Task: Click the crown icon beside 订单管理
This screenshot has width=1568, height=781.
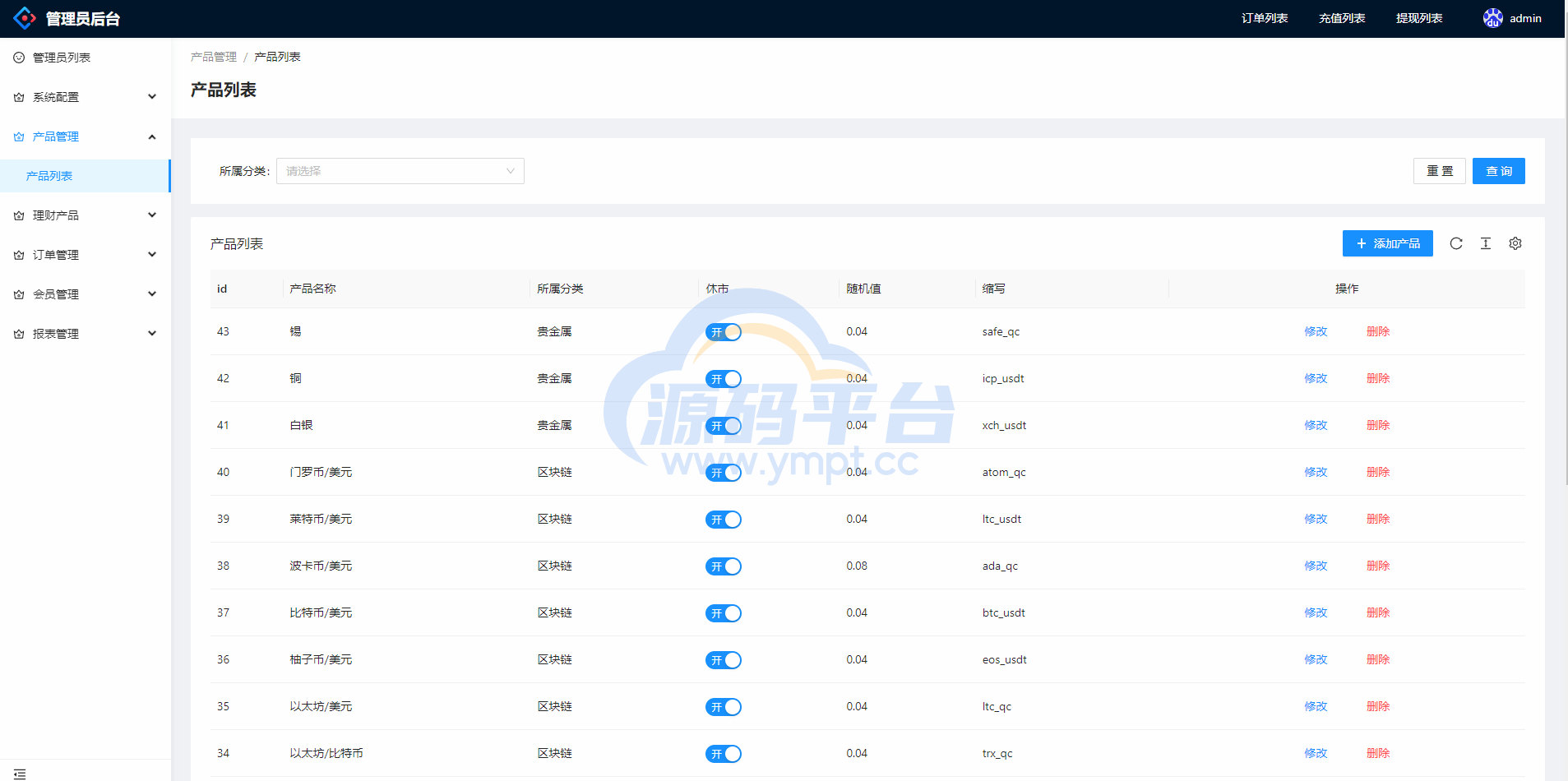Action: (19, 255)
